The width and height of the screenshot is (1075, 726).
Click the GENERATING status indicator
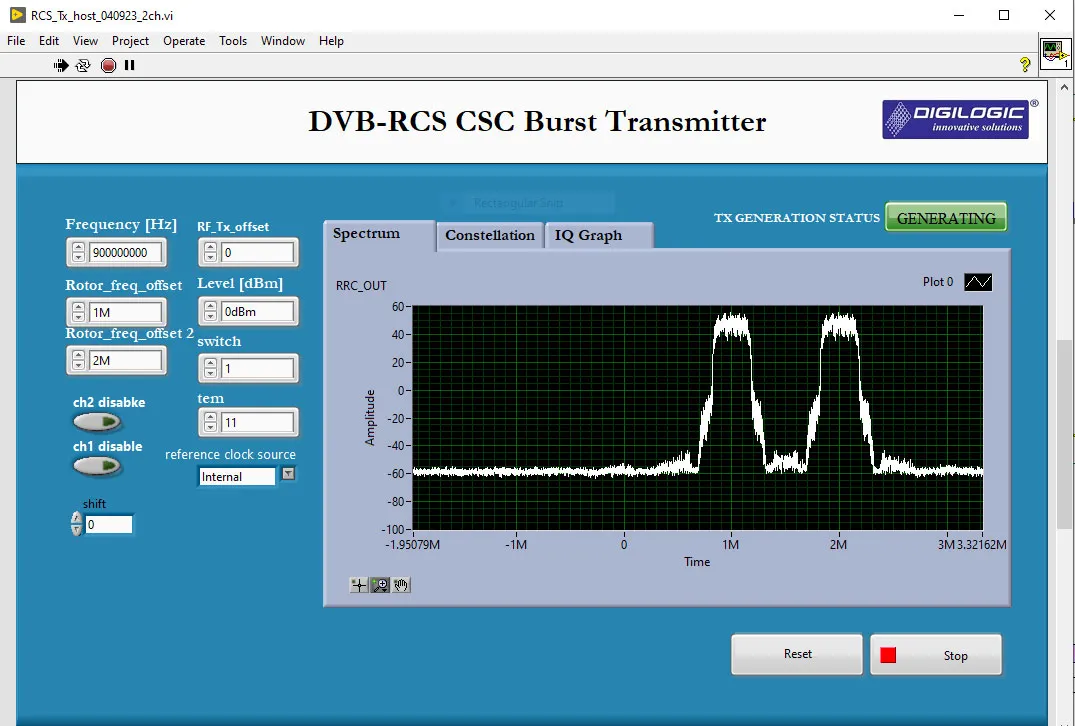click(x=945, y=218)
